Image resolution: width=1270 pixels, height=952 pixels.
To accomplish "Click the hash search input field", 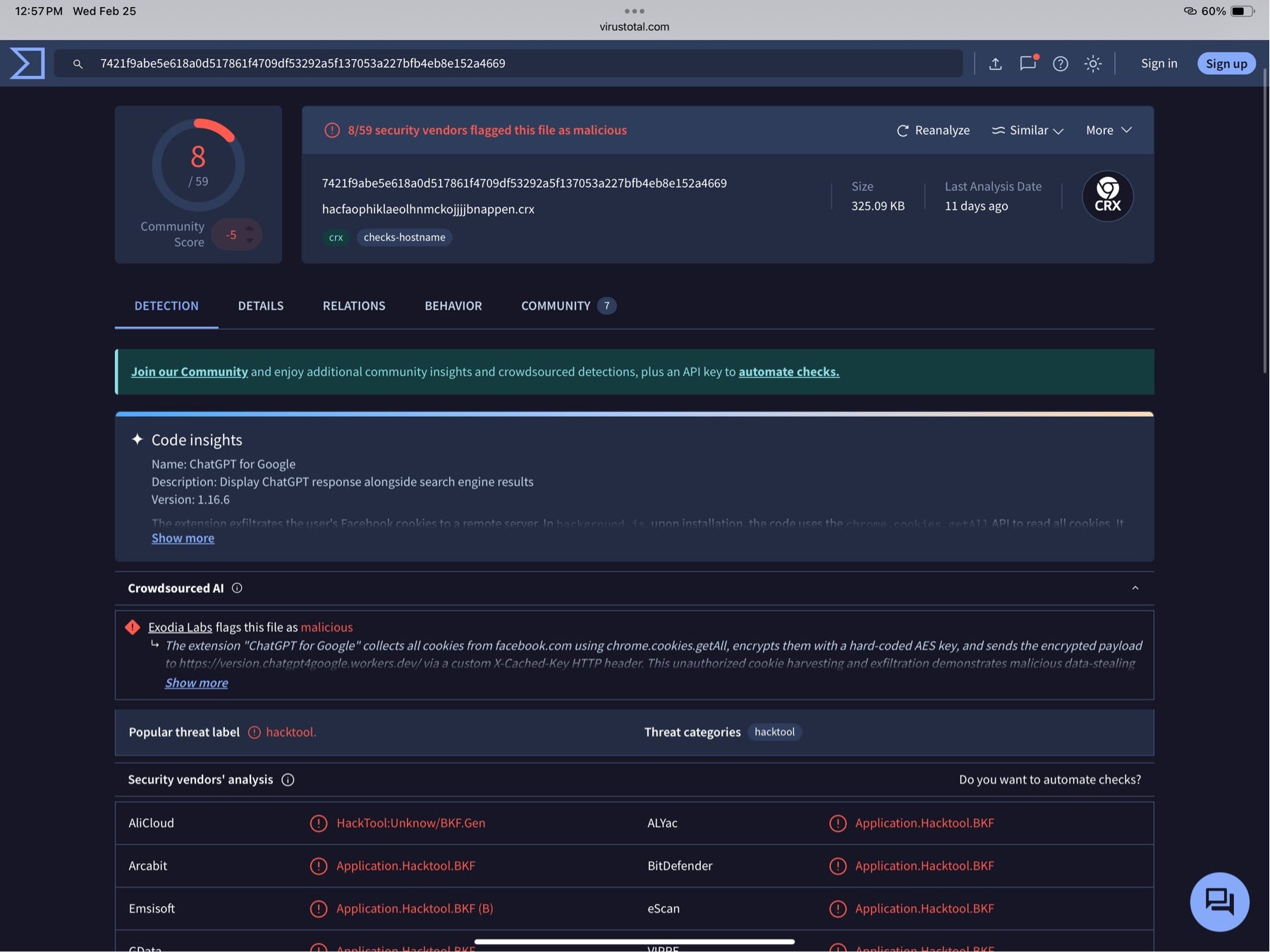I will click(508, 63).
